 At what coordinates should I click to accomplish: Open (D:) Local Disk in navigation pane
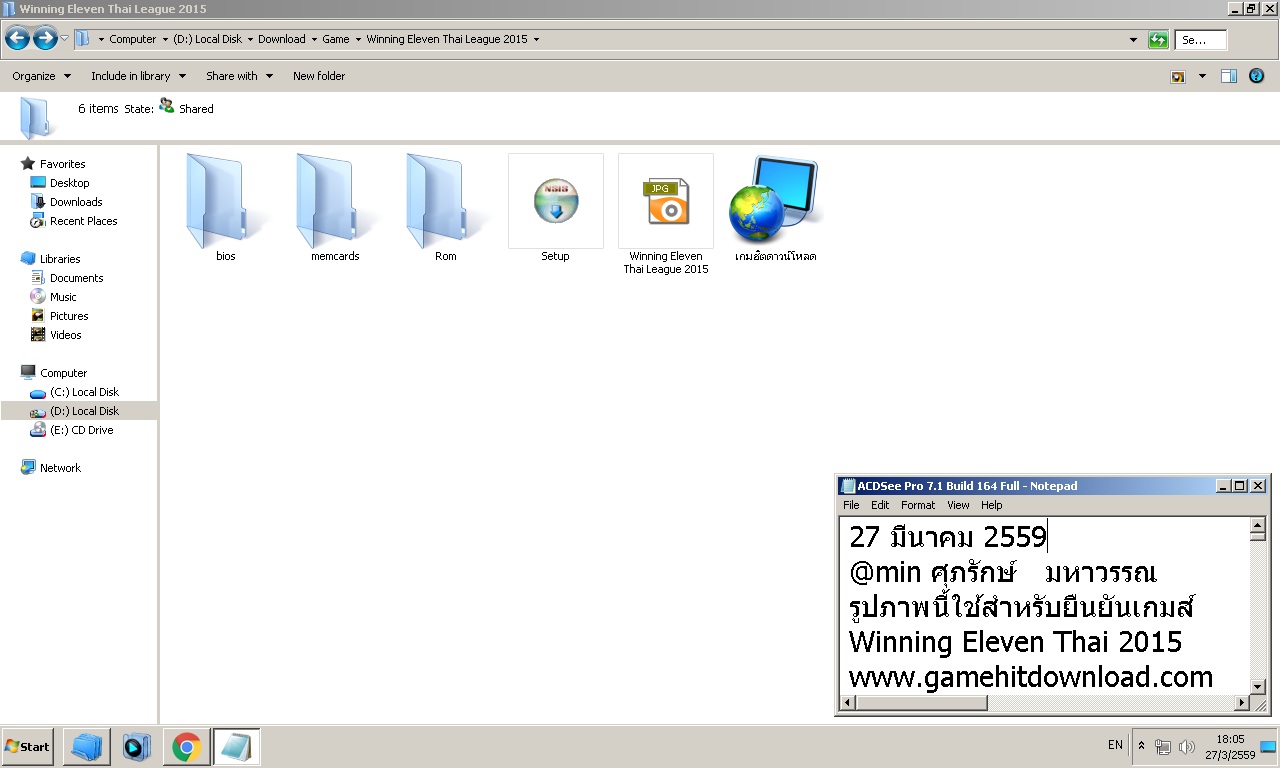point(84,411)
